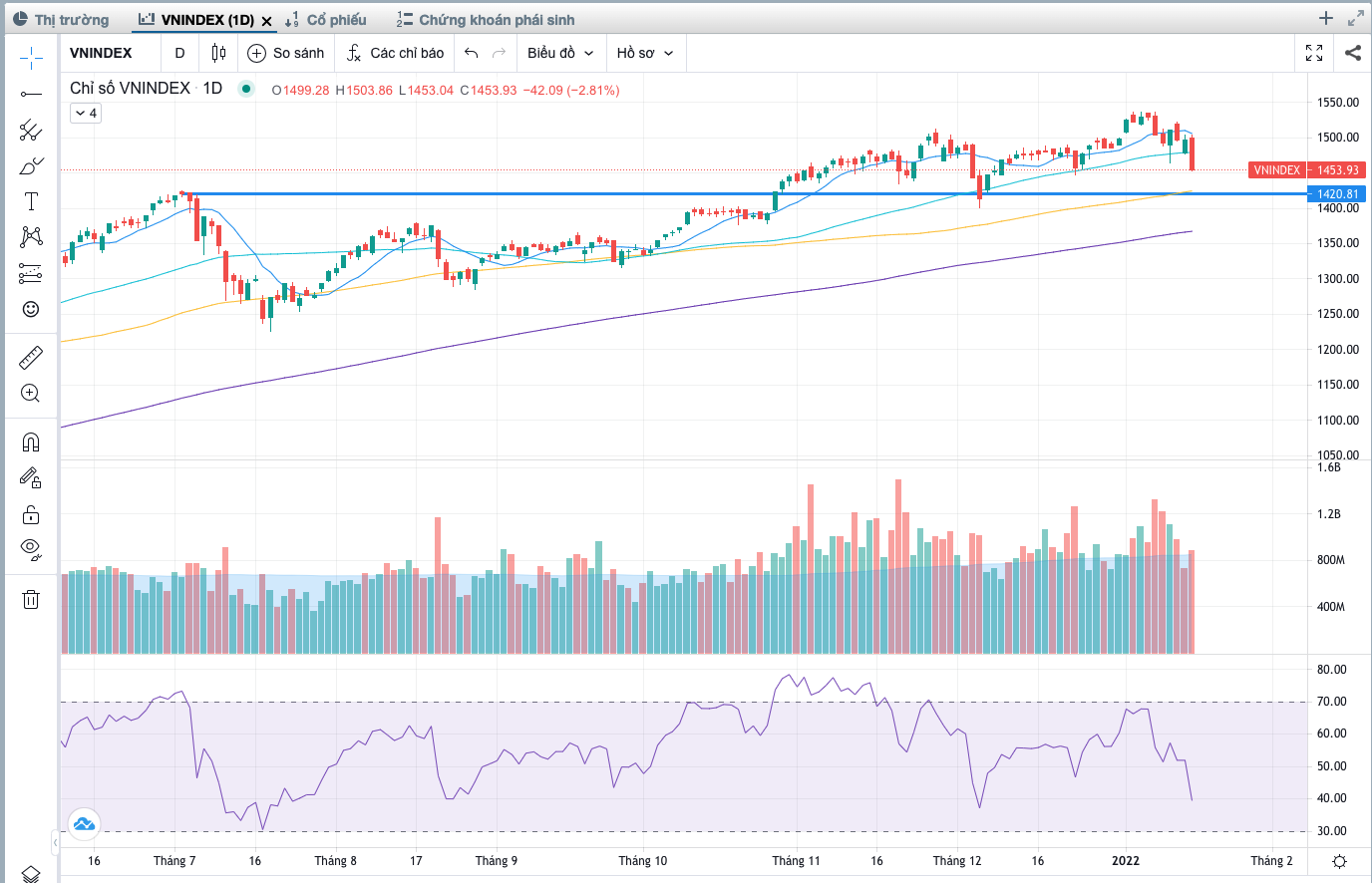Viewport: 1372px width, 883px height.
Task: Lock all drawing tools
Action: point(31,514)
